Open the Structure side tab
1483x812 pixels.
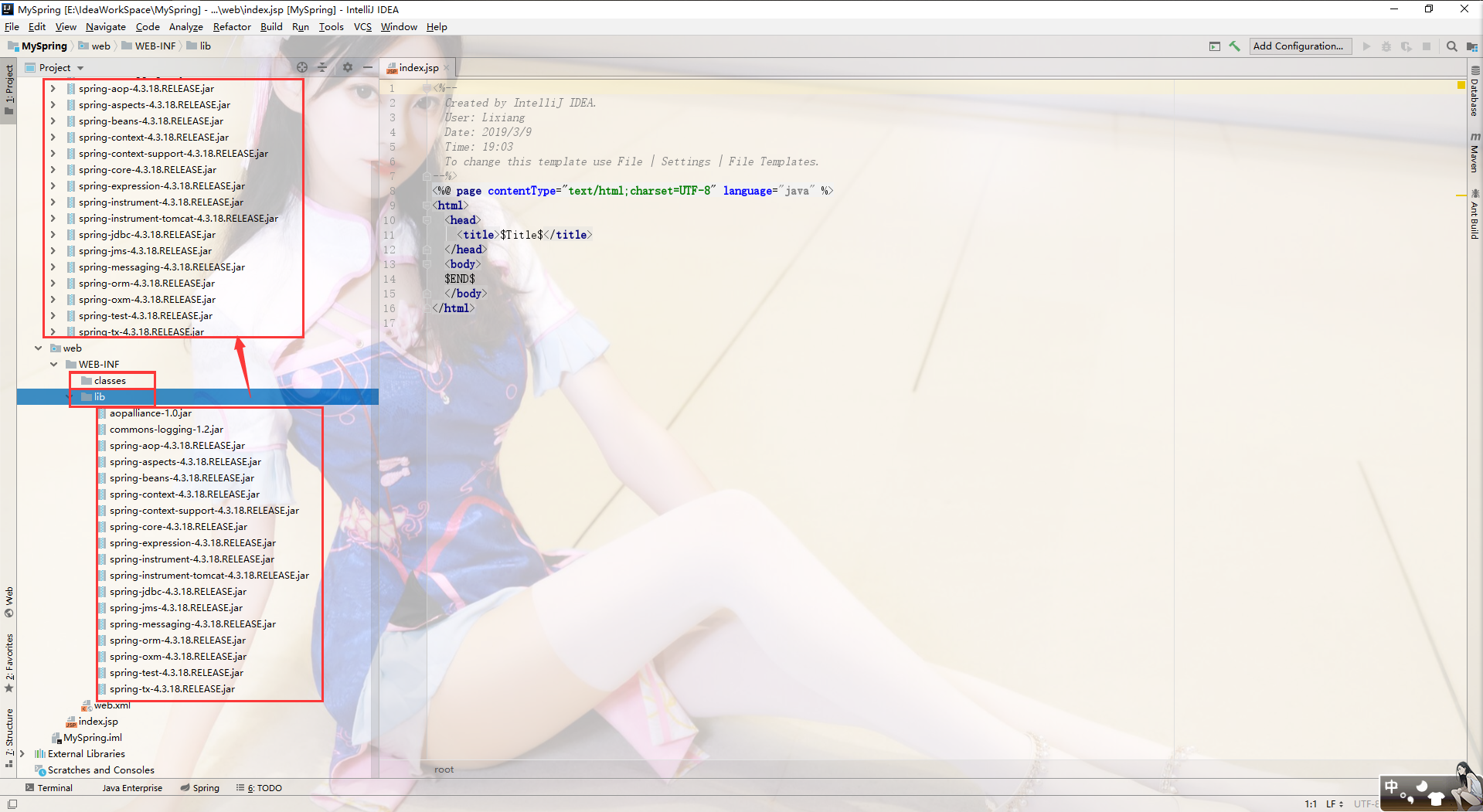point(9,738)
